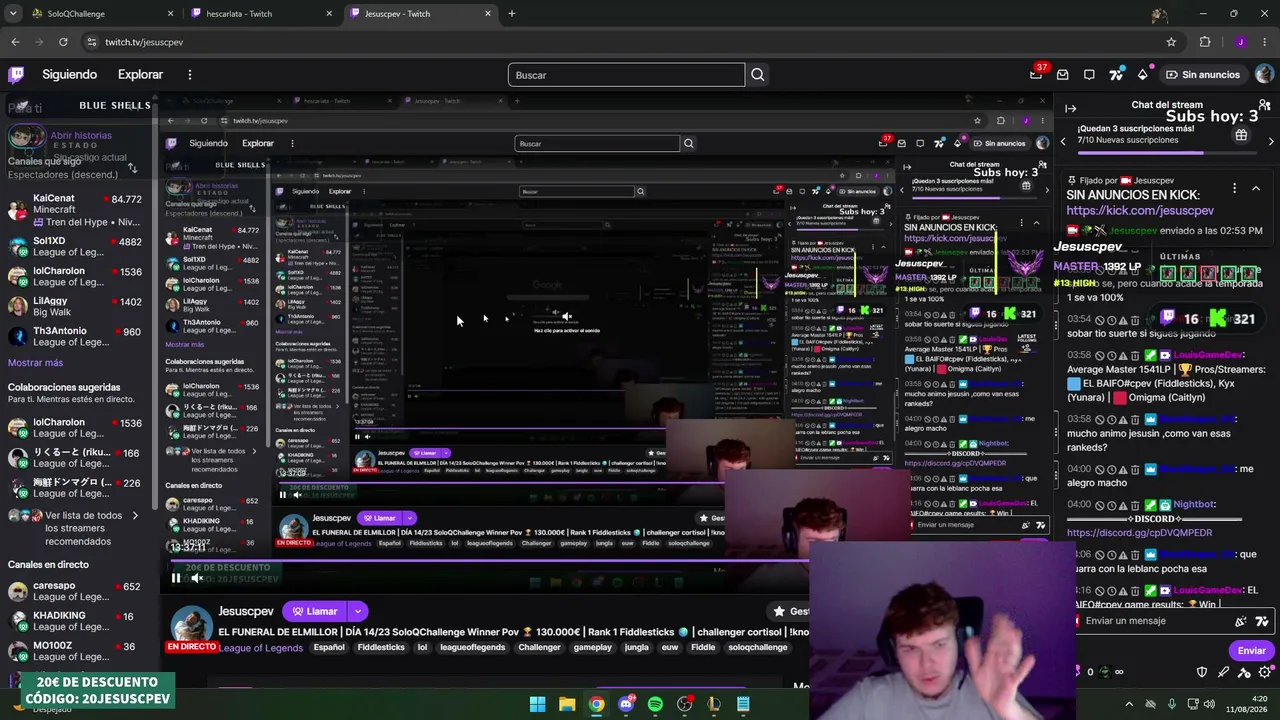
Task: Open caresapo channel under Canales en directo
Action: [75, 591]
